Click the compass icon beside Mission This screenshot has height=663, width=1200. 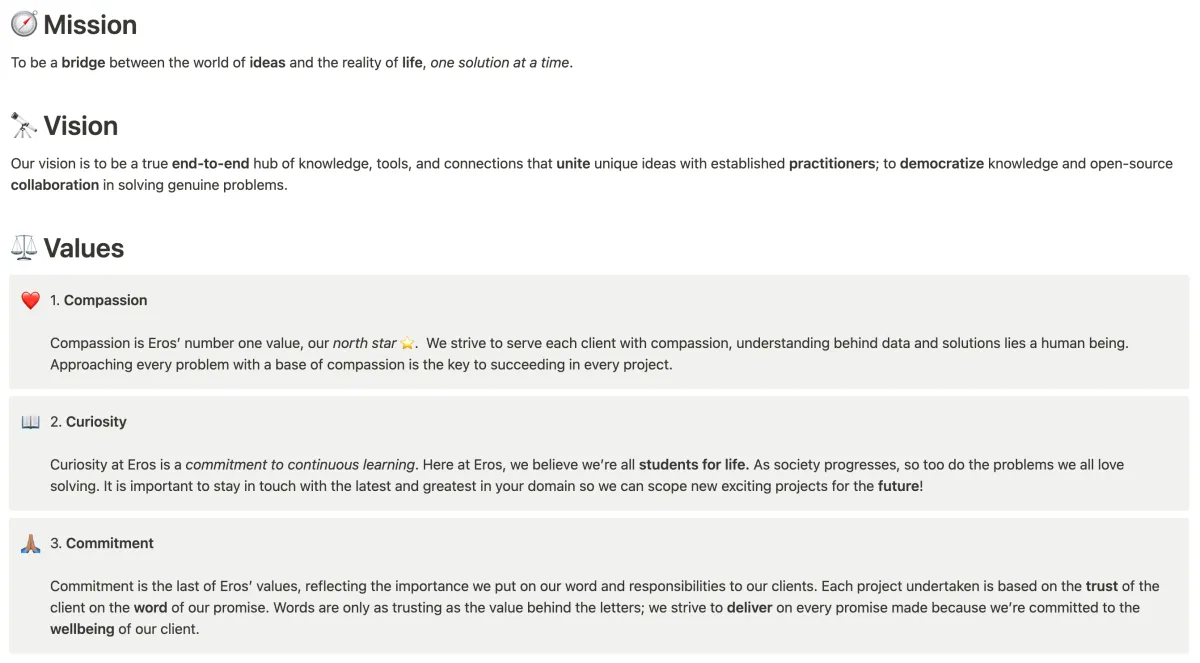[x=24, y=24]
